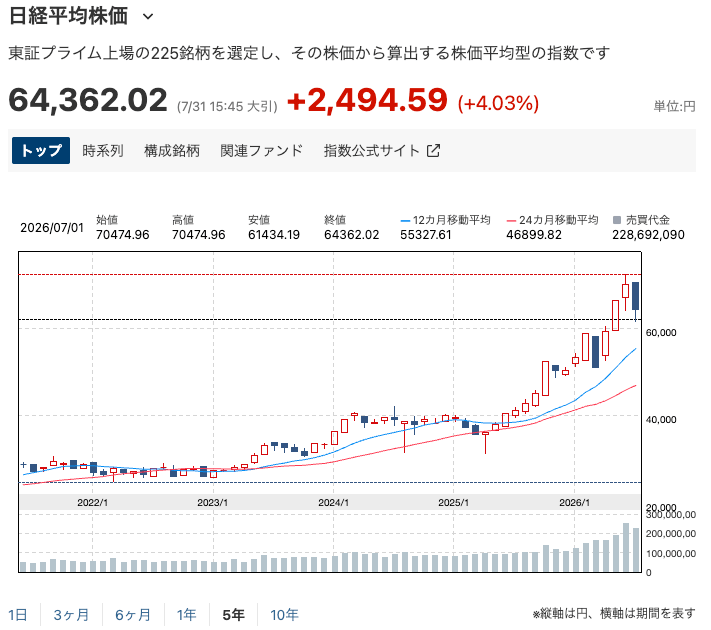This screenshot has height=630, width=711.
Task: Set chart range to 1日
Action: (18, 615)
